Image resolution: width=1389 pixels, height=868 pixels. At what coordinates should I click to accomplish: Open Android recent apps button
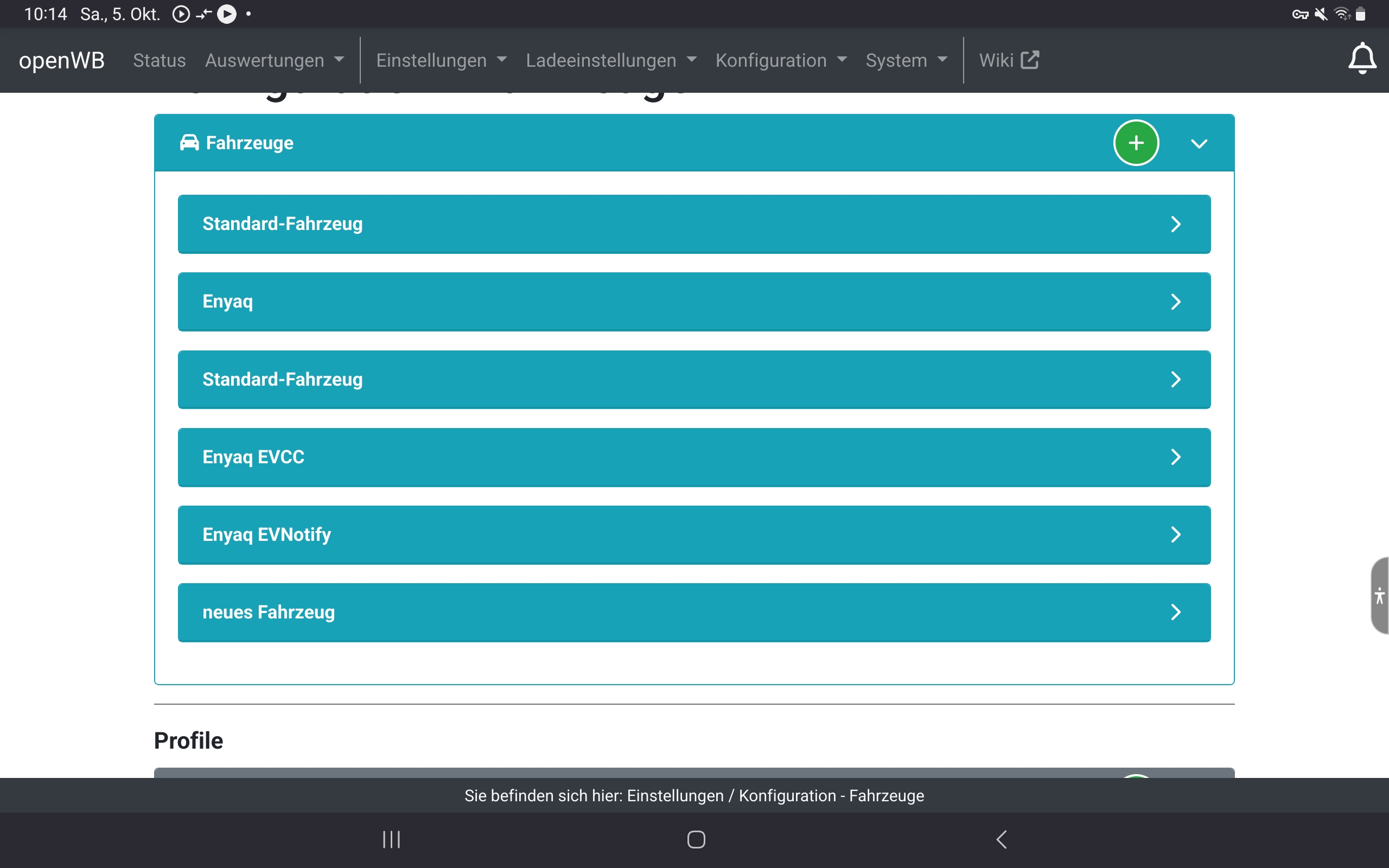391,839
